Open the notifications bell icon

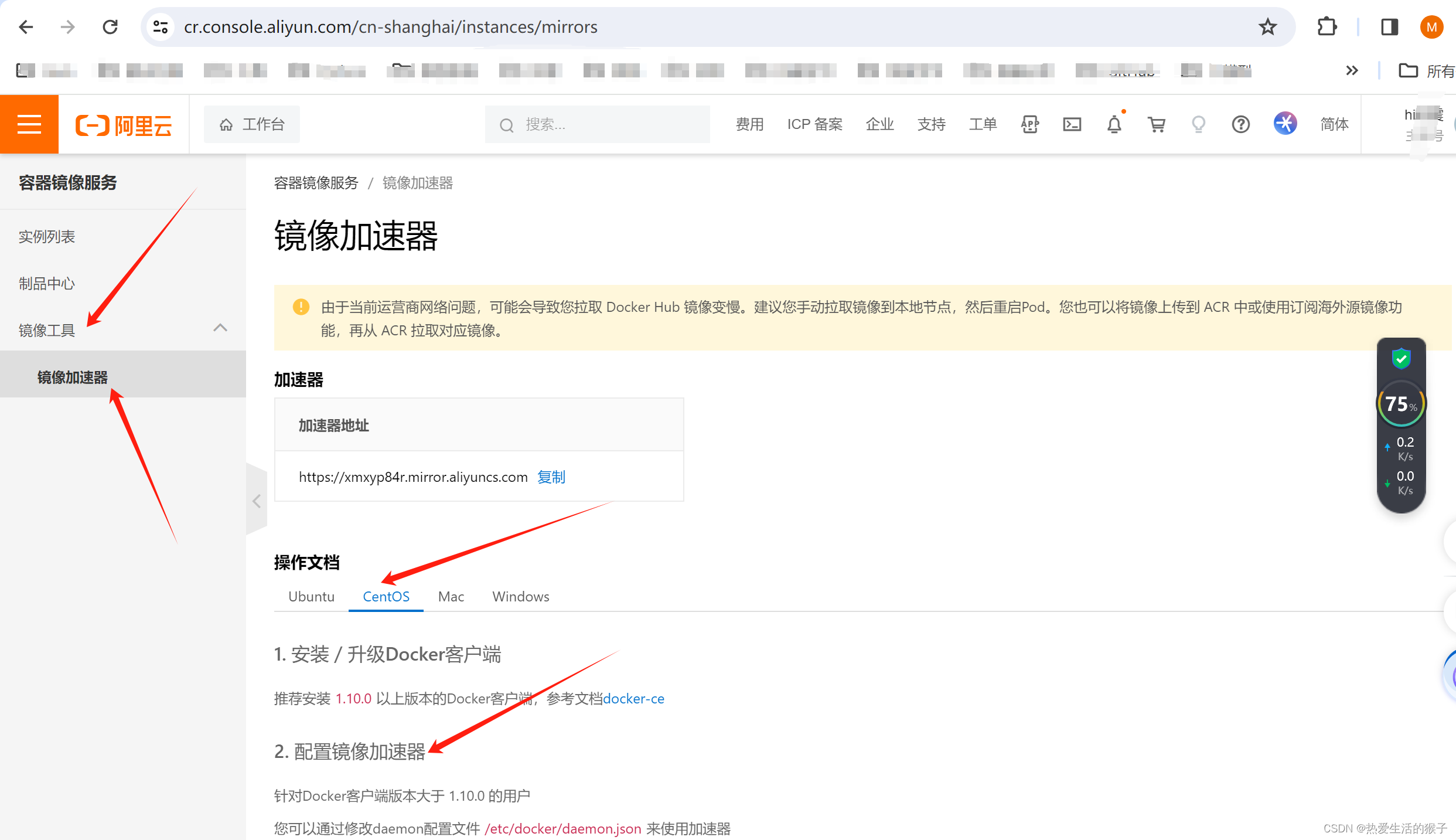pos(1114,124)
